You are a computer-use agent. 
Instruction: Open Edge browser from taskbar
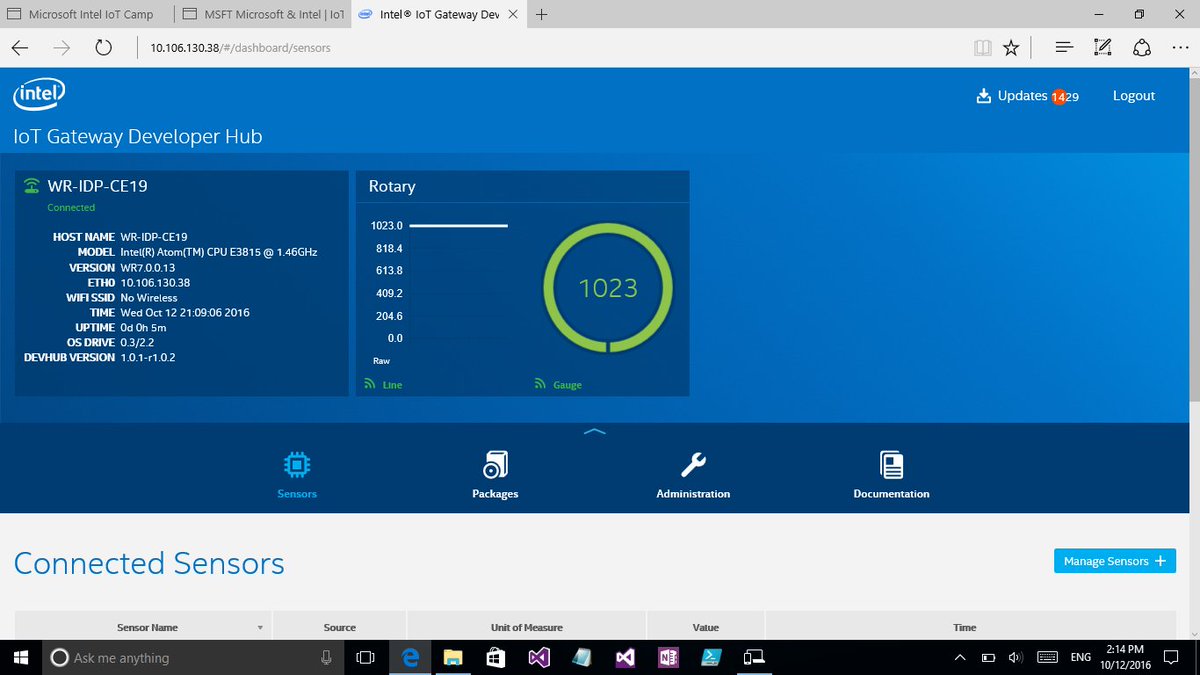pyautogui.click(x=409, y=657)
